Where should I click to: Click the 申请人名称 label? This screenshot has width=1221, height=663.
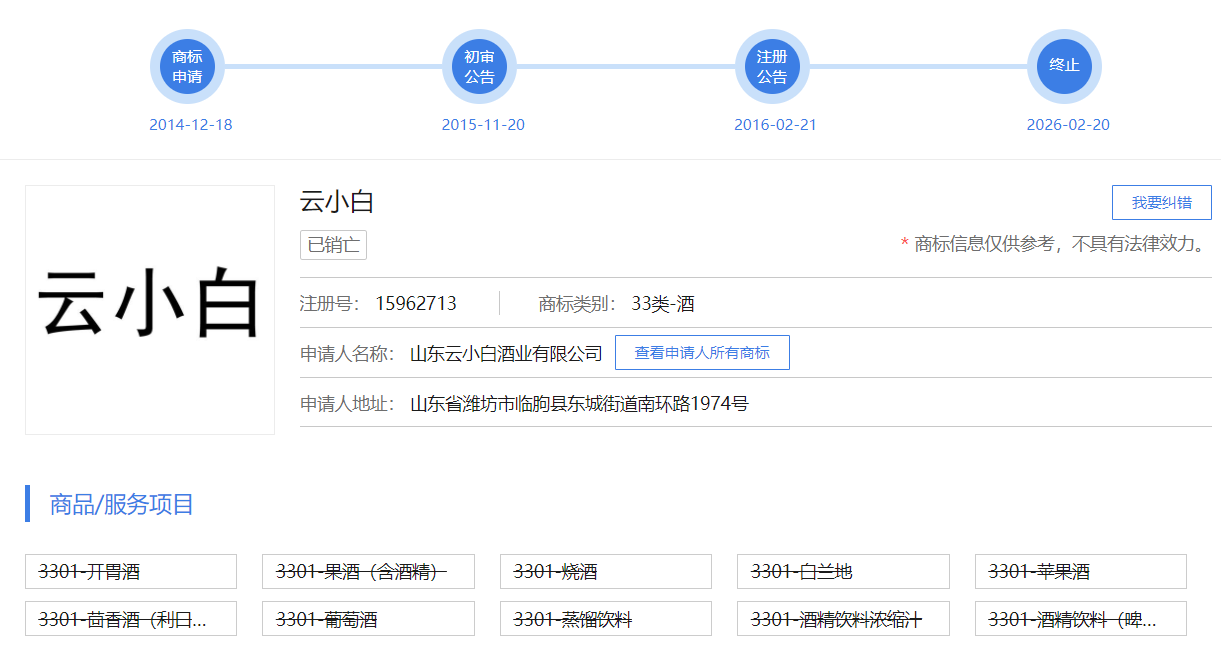point(347,353)
